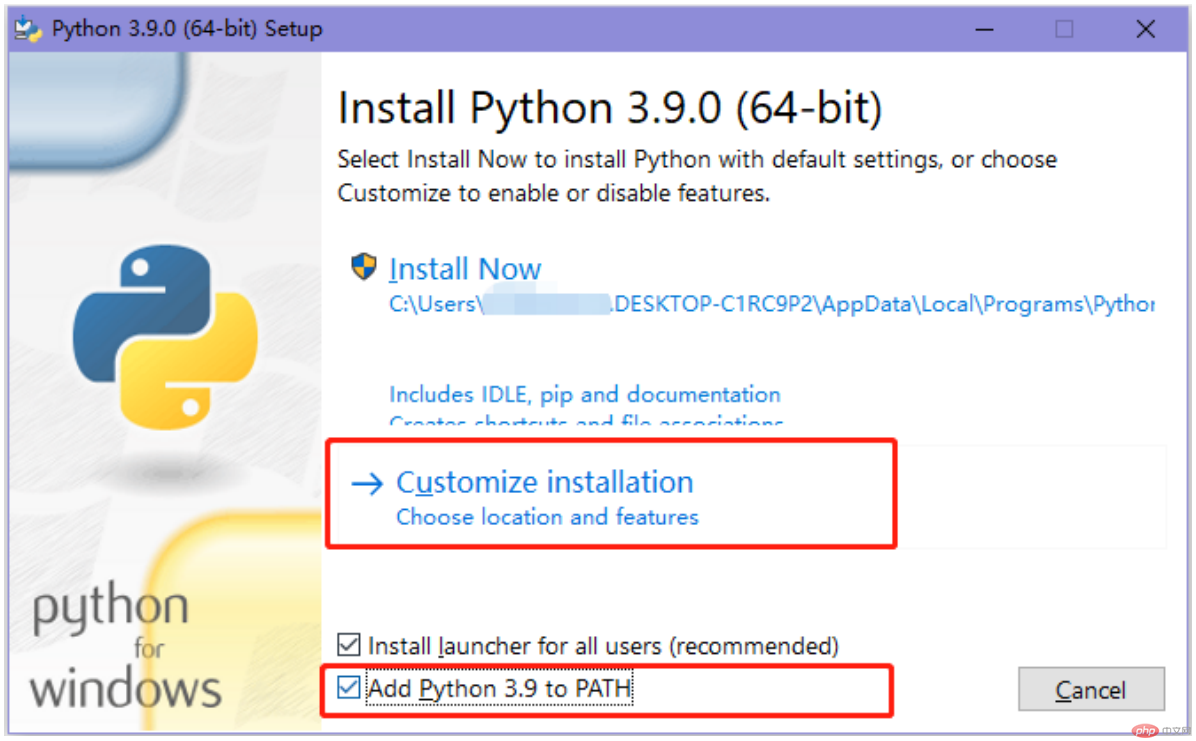The image size is (1196, 741).
Task: Click the Install Now option
Action: pos(465,269)
